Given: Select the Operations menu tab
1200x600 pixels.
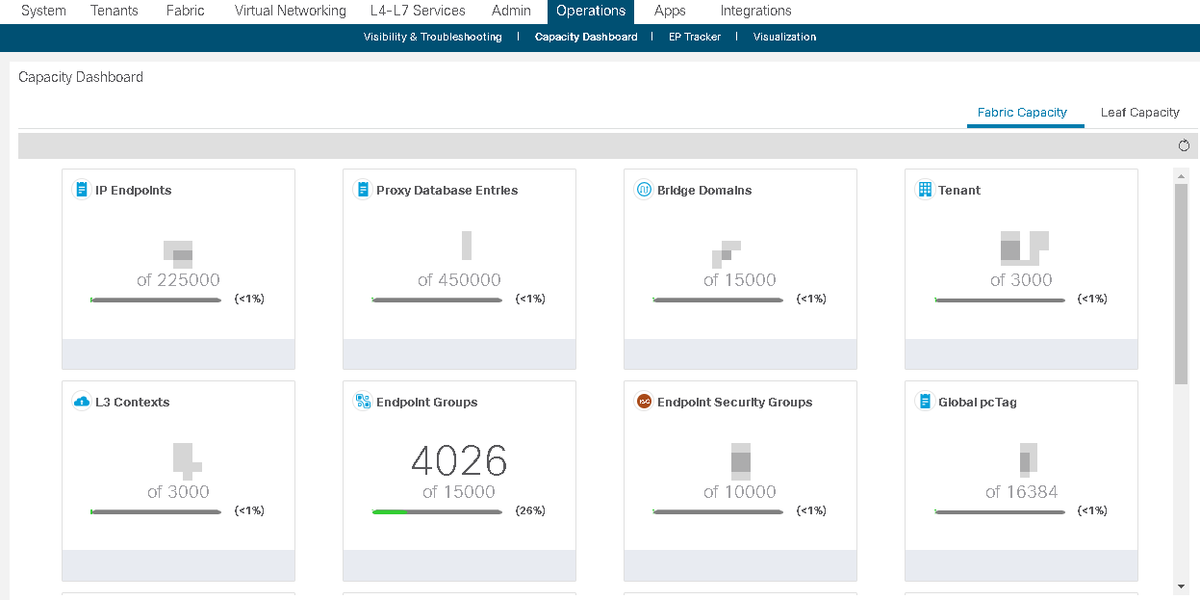Looking at the screenshot, I should (x=591, y=11).
